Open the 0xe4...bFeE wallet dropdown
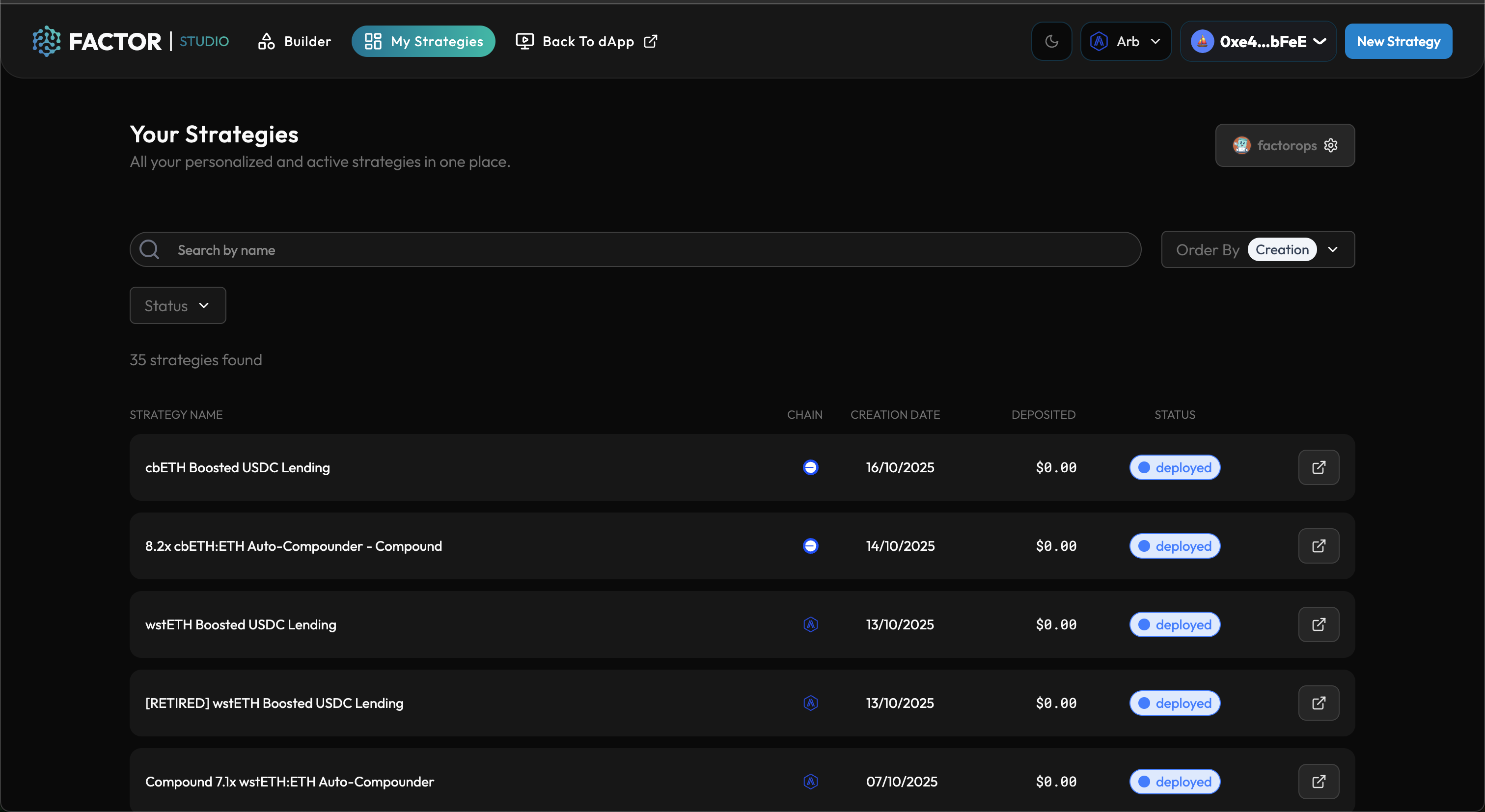The width and height of the screenshot is (1485, 812). pos(1258,42)
